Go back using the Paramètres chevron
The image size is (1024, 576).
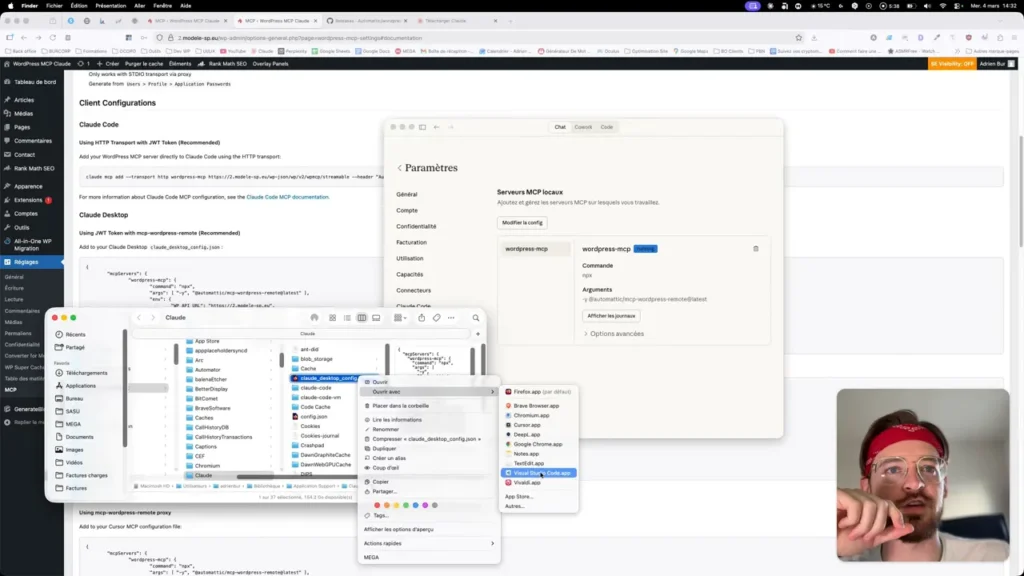(400, 168)
